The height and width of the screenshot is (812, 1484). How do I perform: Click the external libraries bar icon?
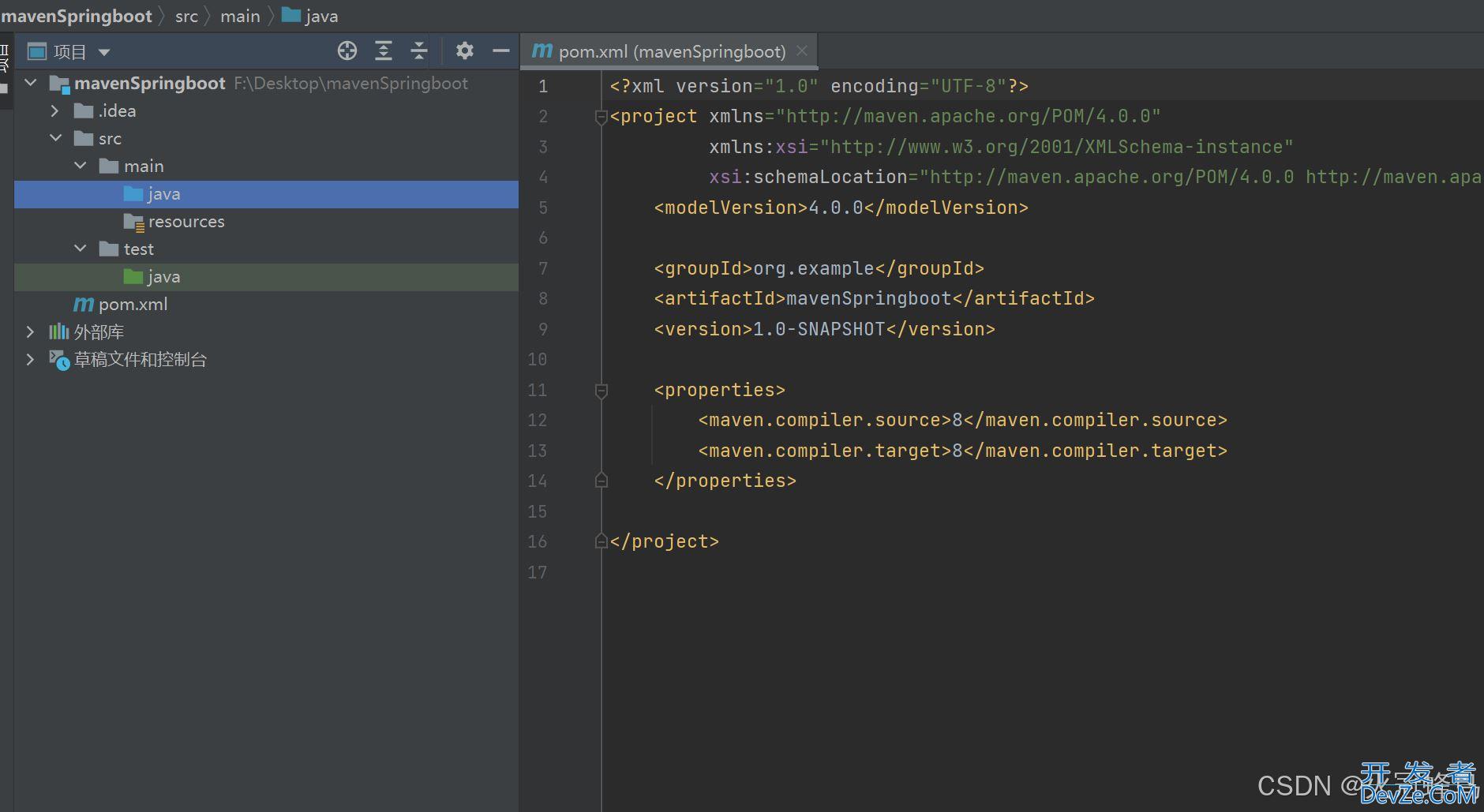(59, 331)
